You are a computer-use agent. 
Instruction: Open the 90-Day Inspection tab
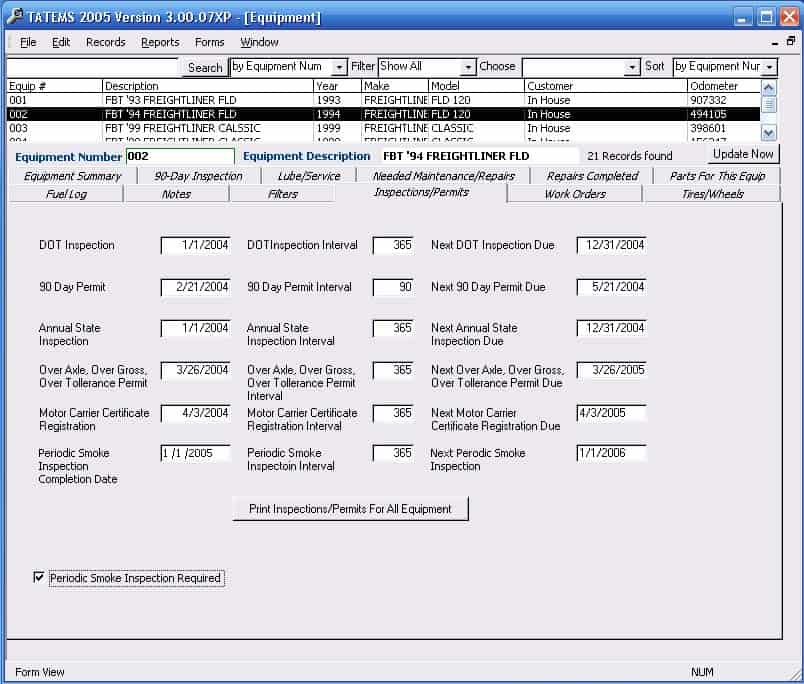198,176
